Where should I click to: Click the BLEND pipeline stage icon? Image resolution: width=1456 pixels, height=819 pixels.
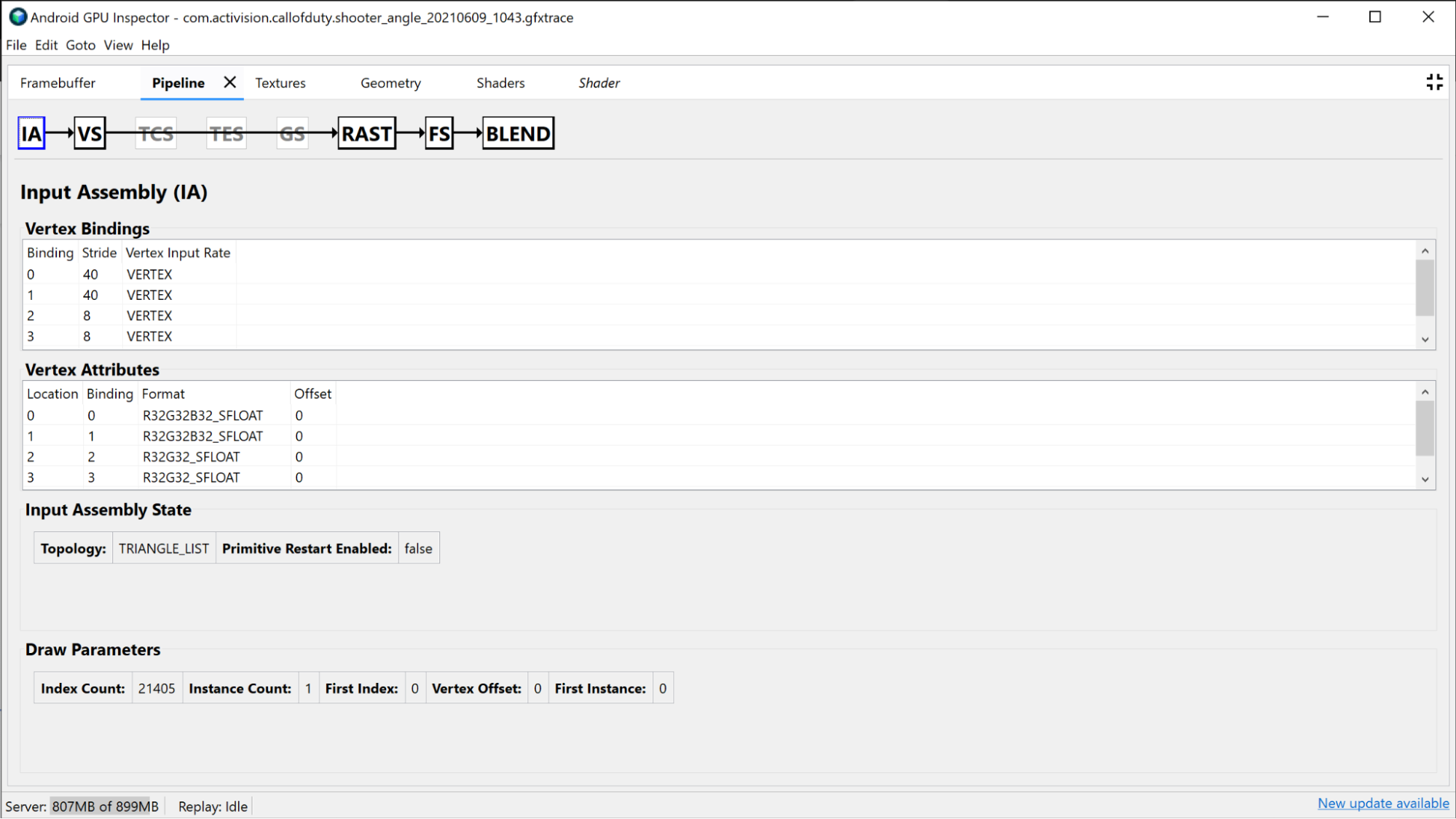(517, 133)
